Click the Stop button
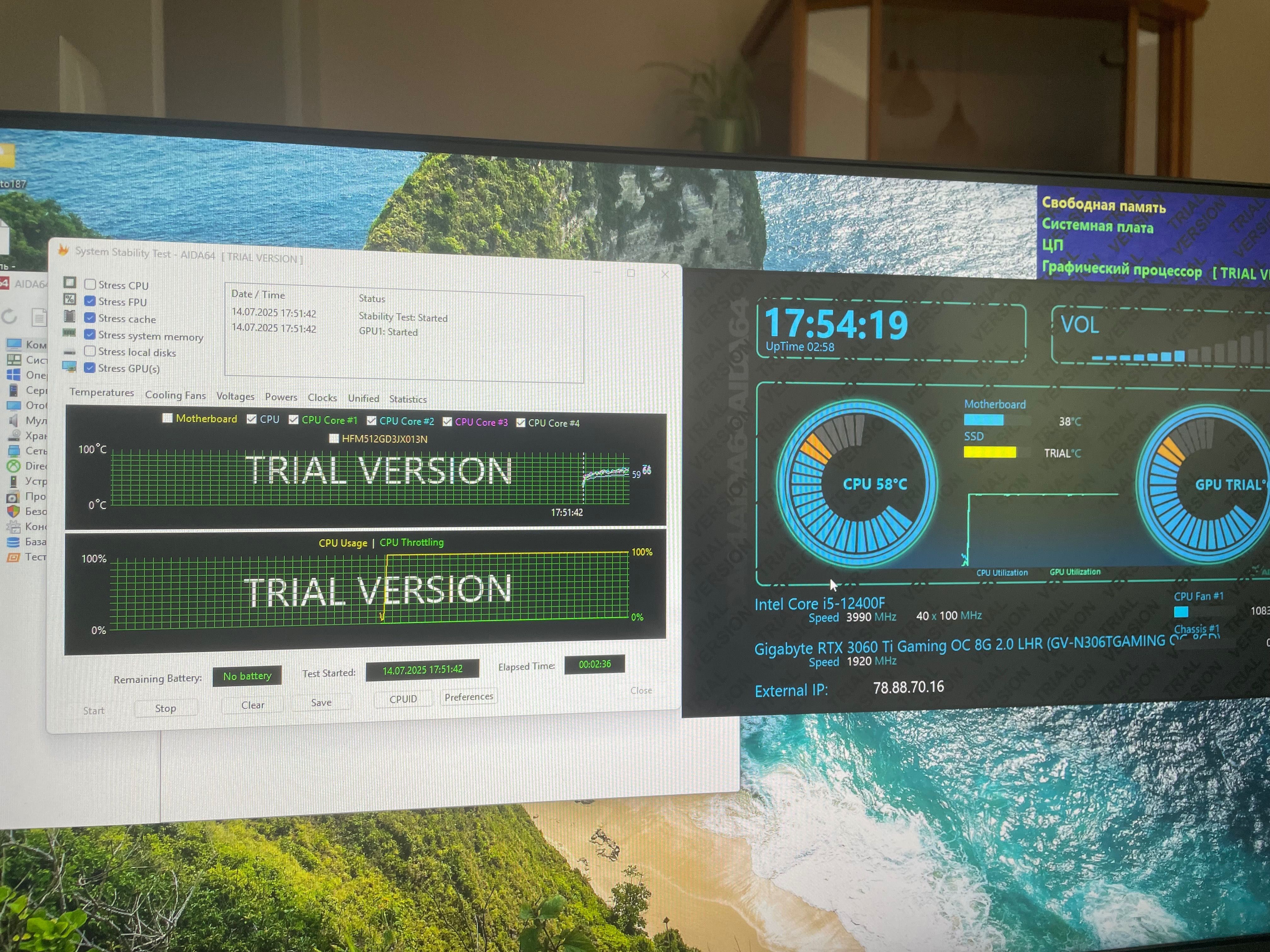 pos(166,708)
